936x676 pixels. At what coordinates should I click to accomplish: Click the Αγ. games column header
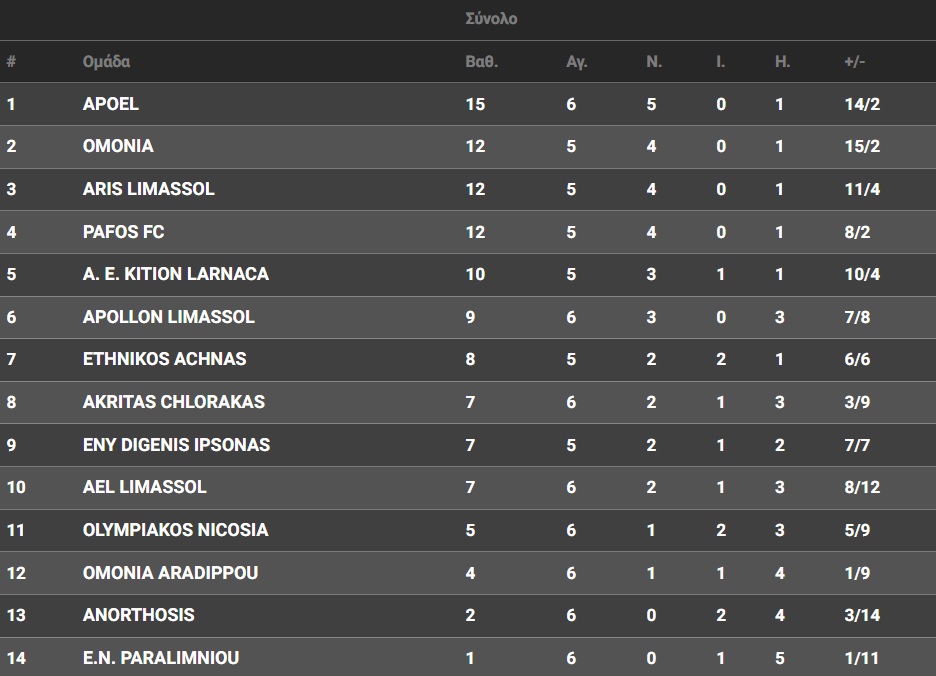click(x=576, y=62)
